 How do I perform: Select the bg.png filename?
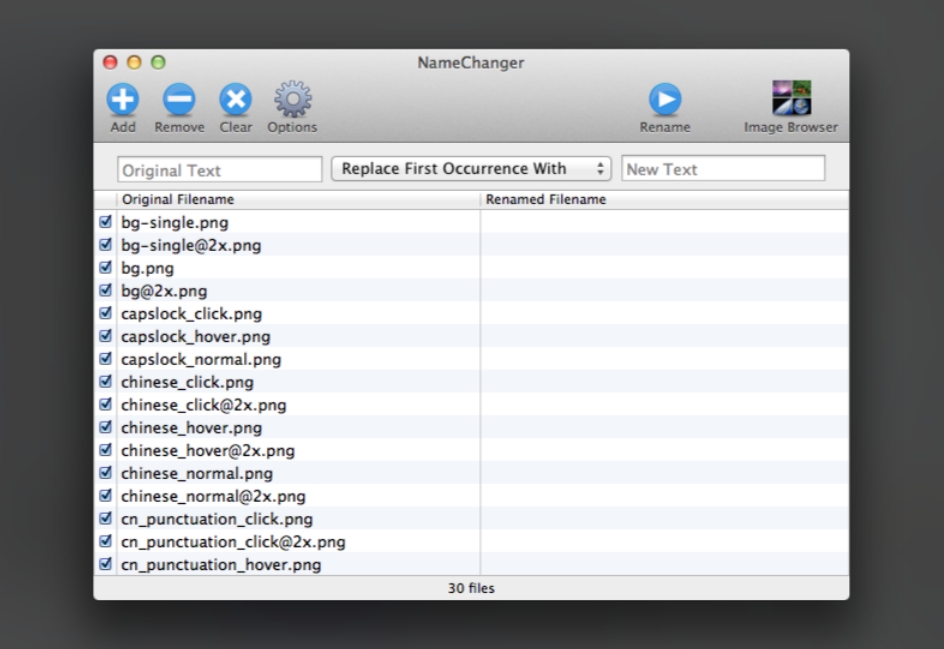coord(148,269)
